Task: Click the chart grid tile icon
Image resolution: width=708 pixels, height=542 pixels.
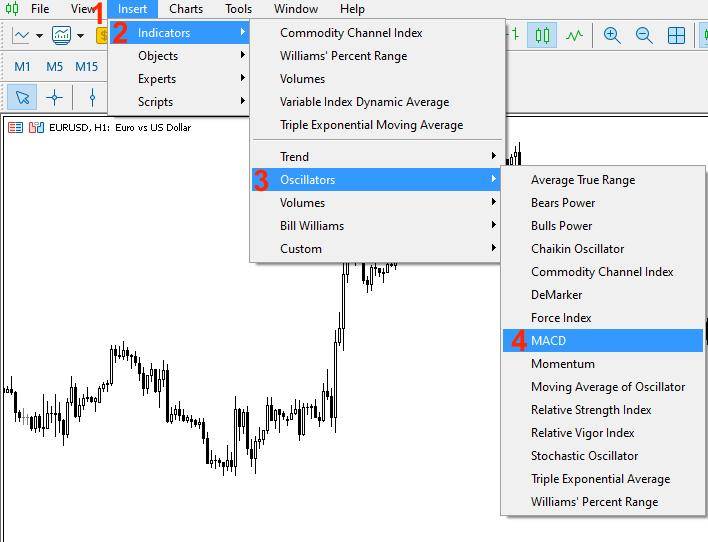Action: pyautogui.click(x=676, y=35)
